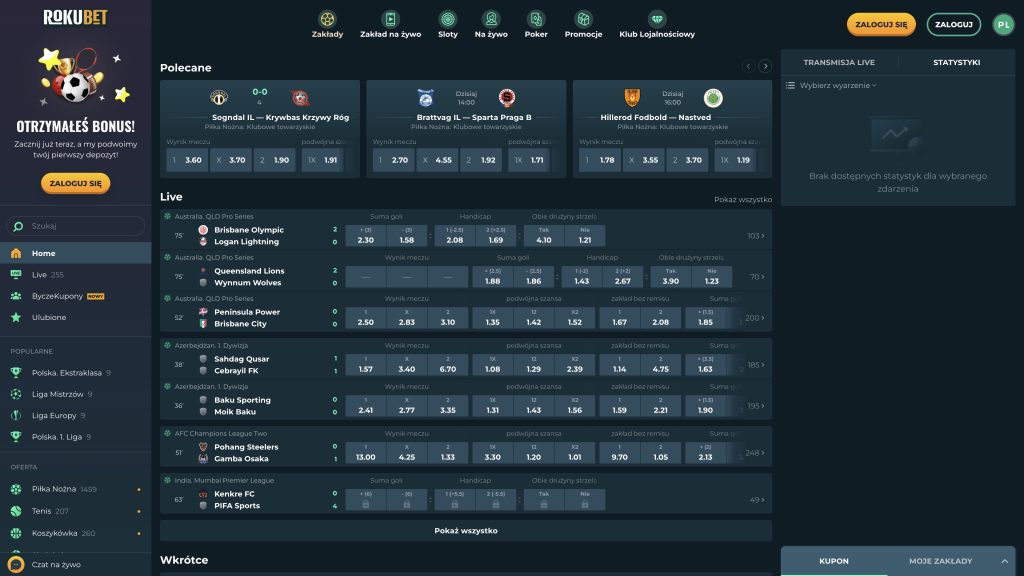1024x576 pixels.
Task: Click Liga Europy icon
Action: 16,415
